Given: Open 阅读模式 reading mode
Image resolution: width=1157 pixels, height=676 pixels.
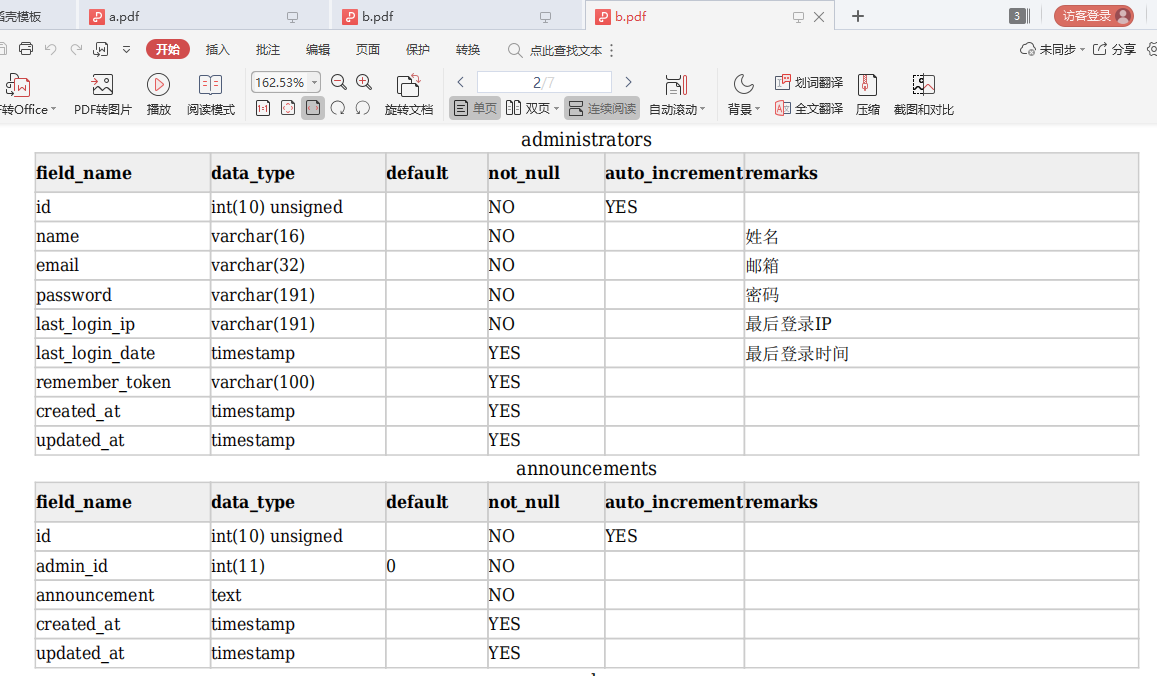Looking at the screenshot, I should click(210, 85).
